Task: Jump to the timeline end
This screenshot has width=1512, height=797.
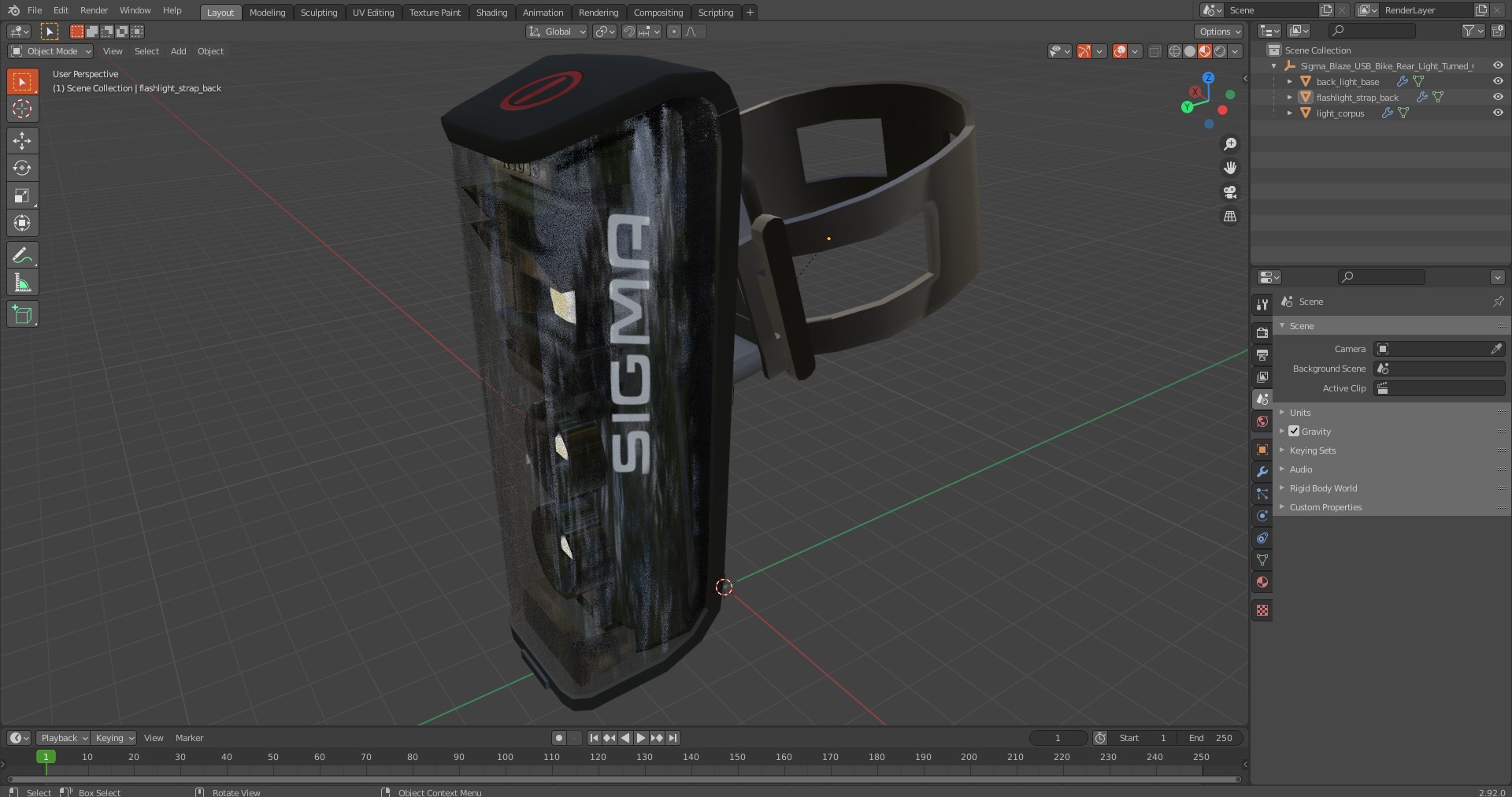Action: click(673, 738)
